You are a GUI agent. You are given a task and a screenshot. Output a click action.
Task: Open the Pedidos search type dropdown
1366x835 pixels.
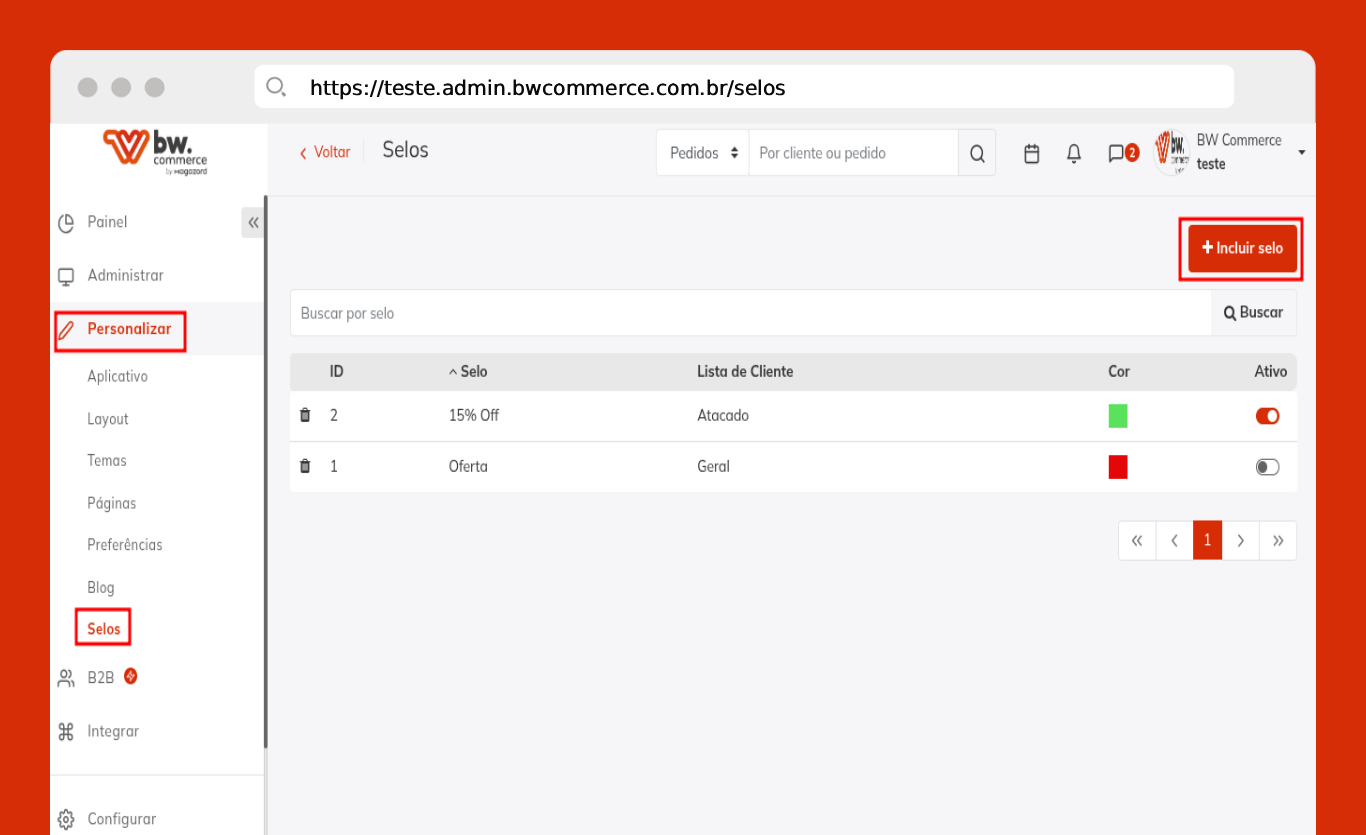point(703,154)
